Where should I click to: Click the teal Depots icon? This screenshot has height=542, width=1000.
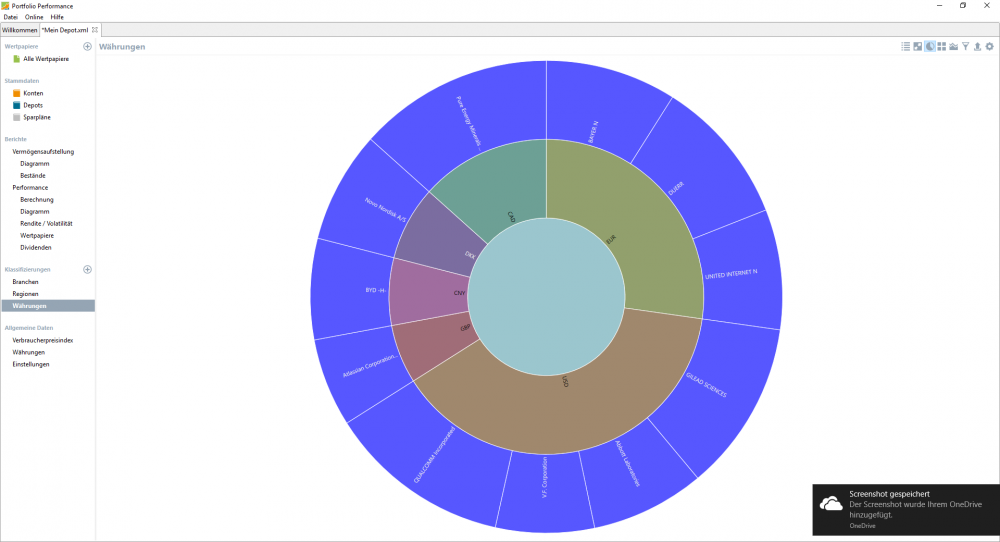(x=17, y=105)
